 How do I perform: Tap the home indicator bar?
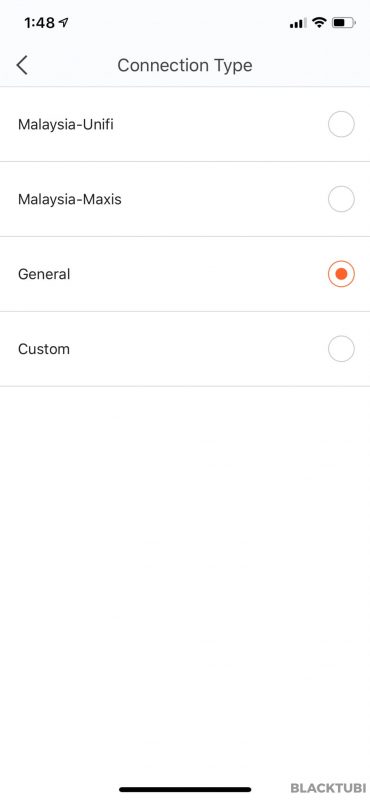[185, 789]
